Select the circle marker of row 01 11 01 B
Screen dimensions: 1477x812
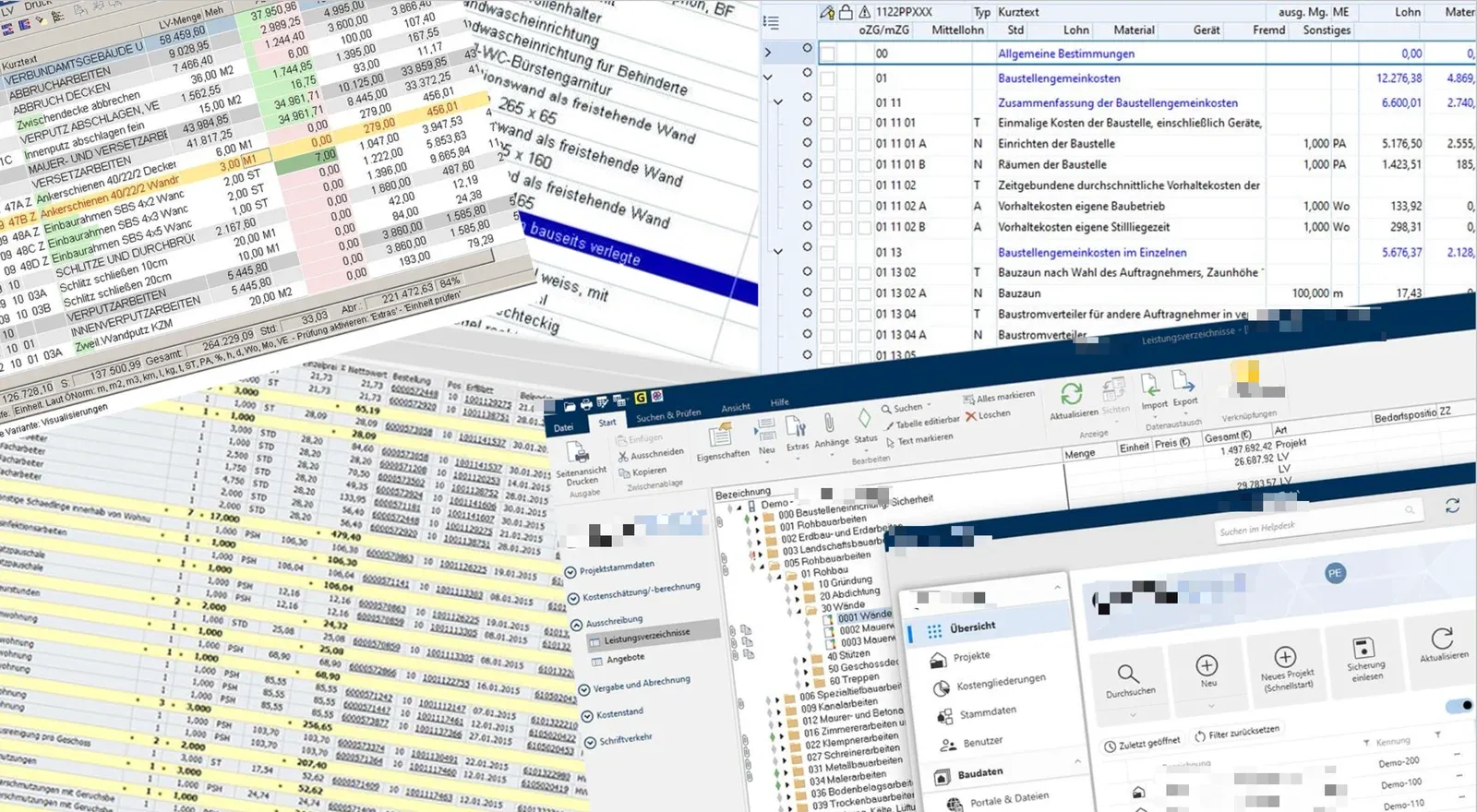point(807,163)
